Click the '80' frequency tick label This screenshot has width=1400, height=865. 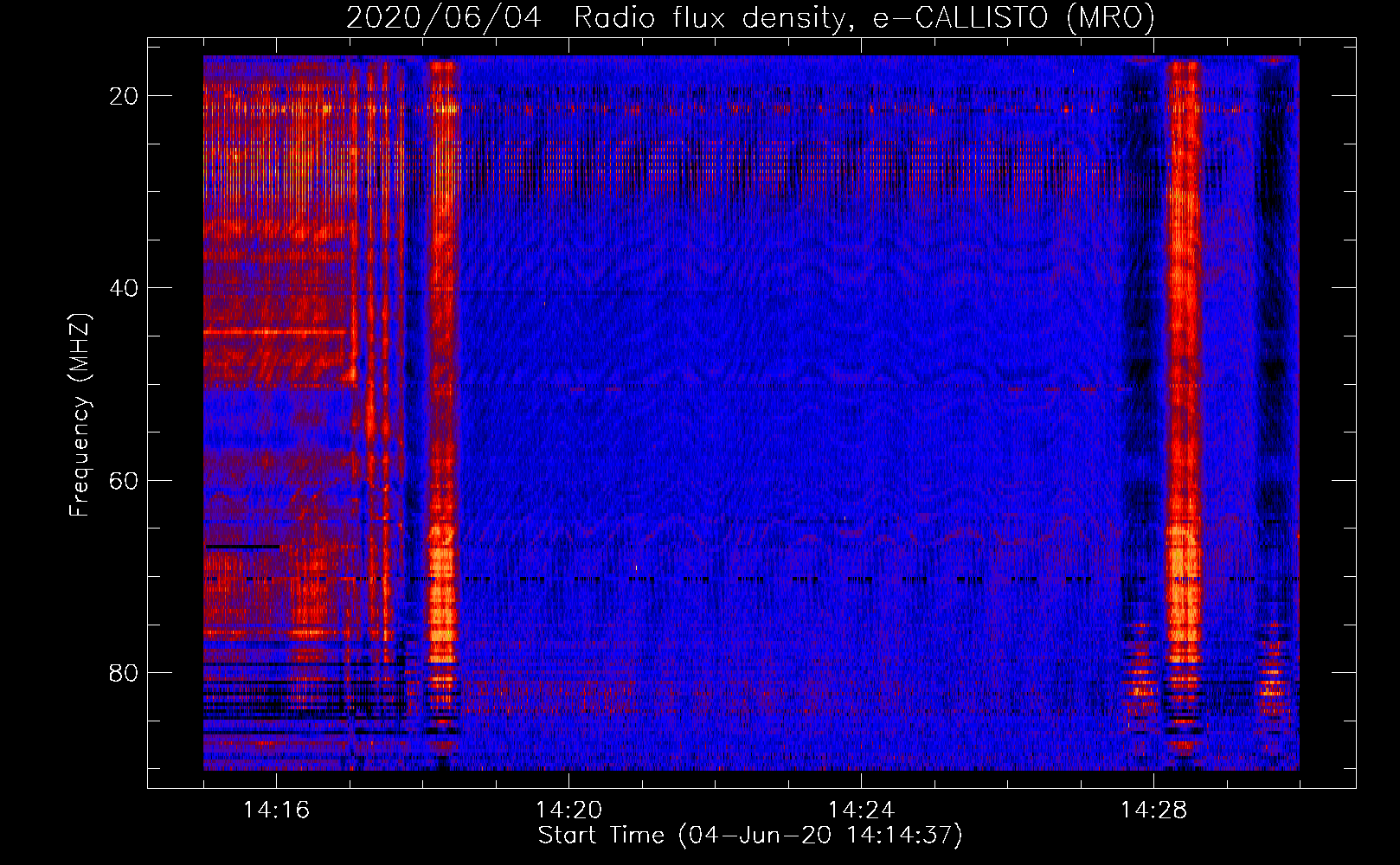point(124,673)
